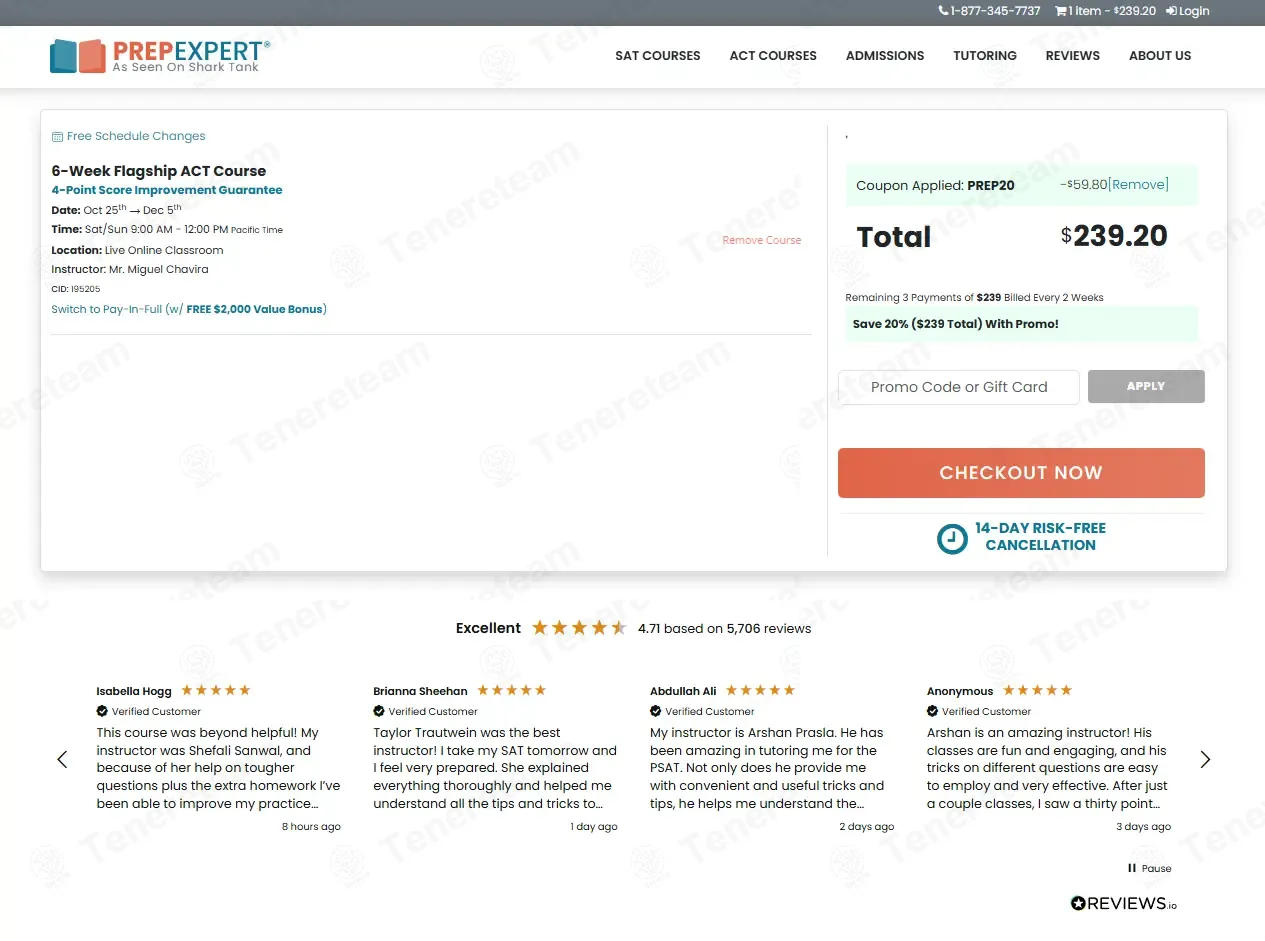Click the gray Apply button
The image size is (1265, 941).
1145,387
